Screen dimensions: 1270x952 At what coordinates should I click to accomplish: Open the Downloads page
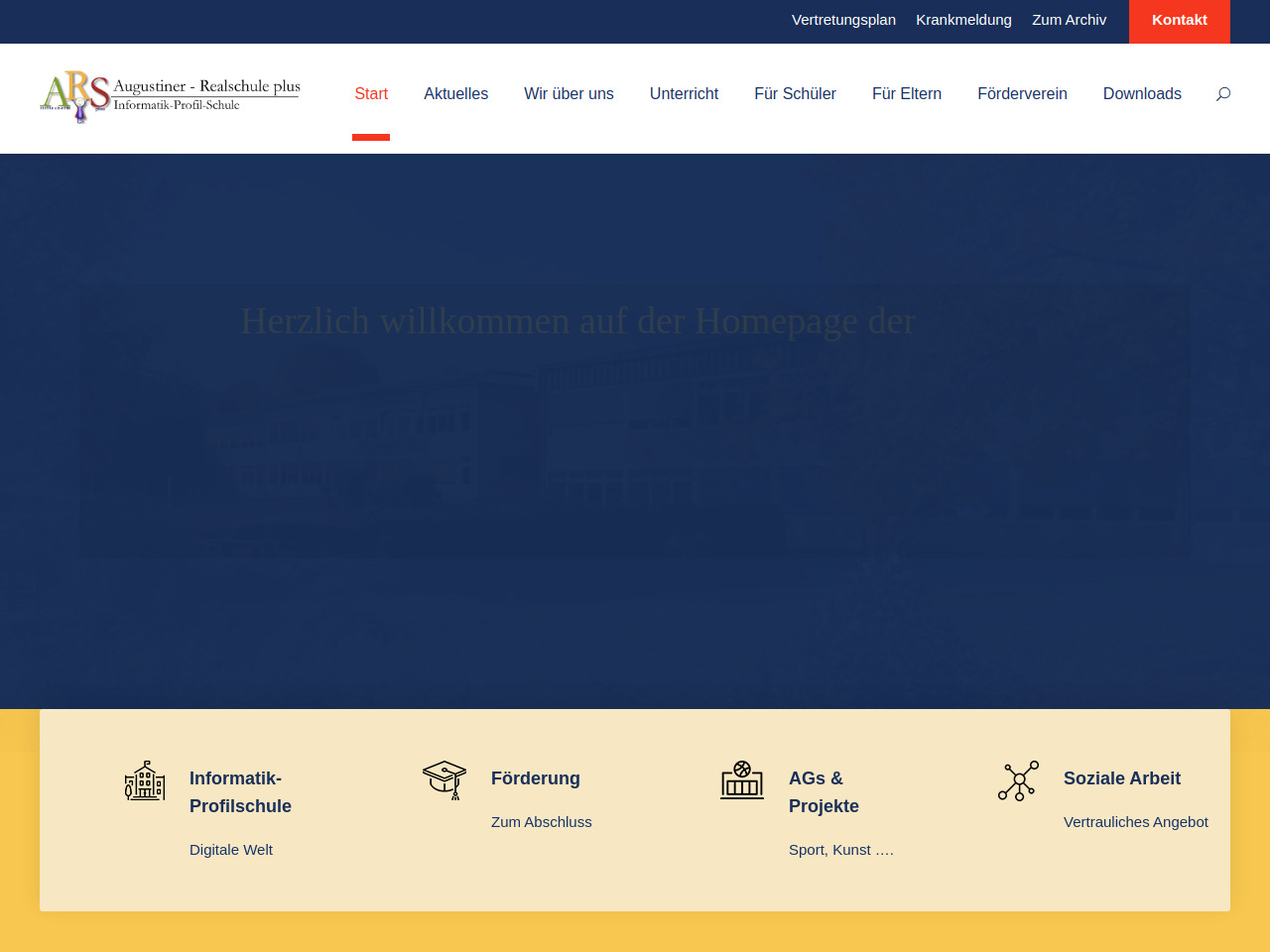[1142, 94]
